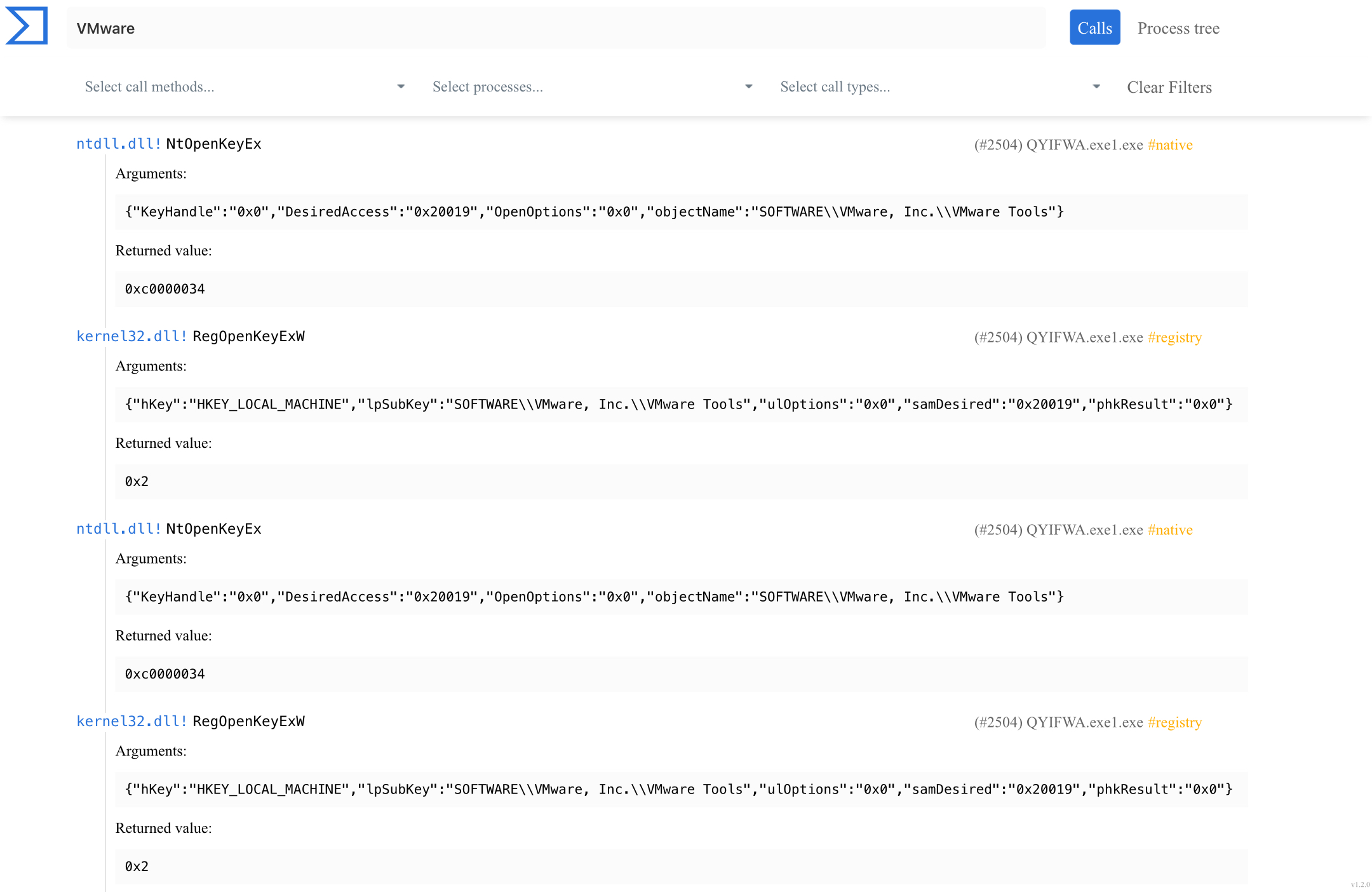
Task: Click the first NtOpenKeyEx arguments JSON block
Action: [x=681, y=212]
